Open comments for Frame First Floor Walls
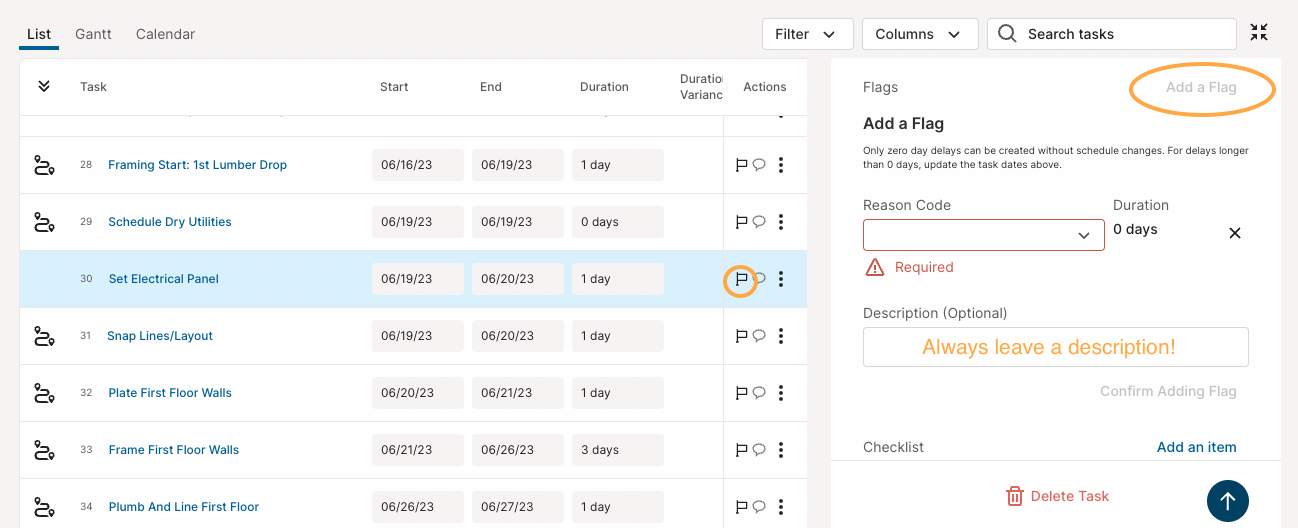 pyautogui.click(x=759, y=450)
